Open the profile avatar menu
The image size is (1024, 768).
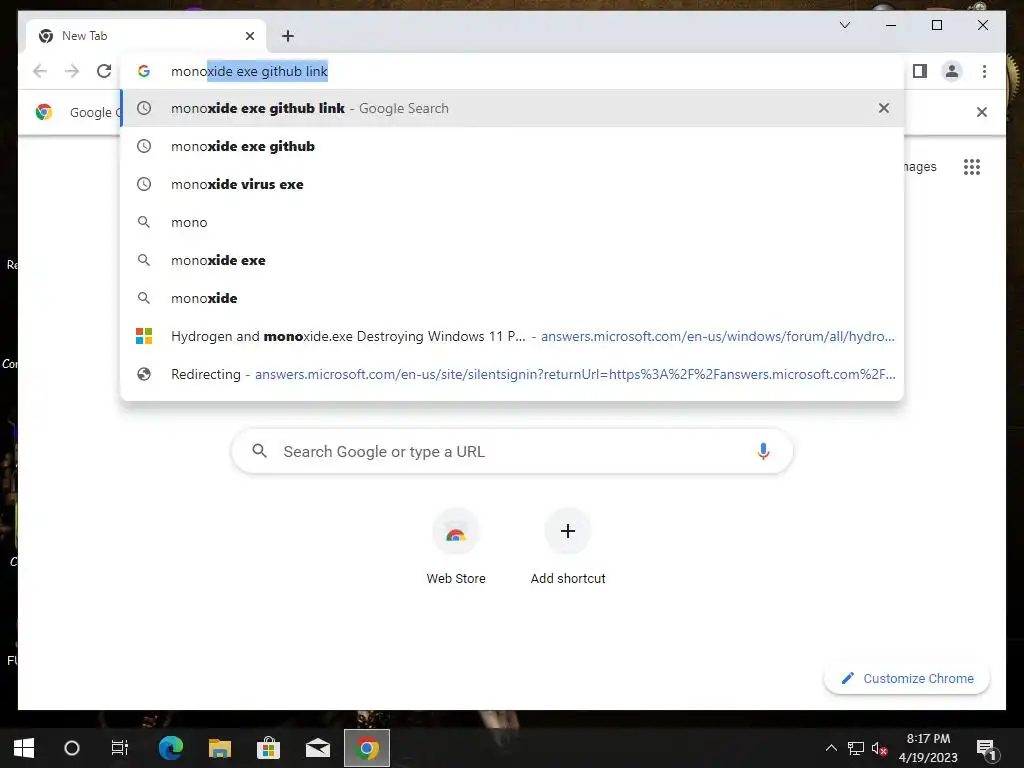[x=952, y=71]
